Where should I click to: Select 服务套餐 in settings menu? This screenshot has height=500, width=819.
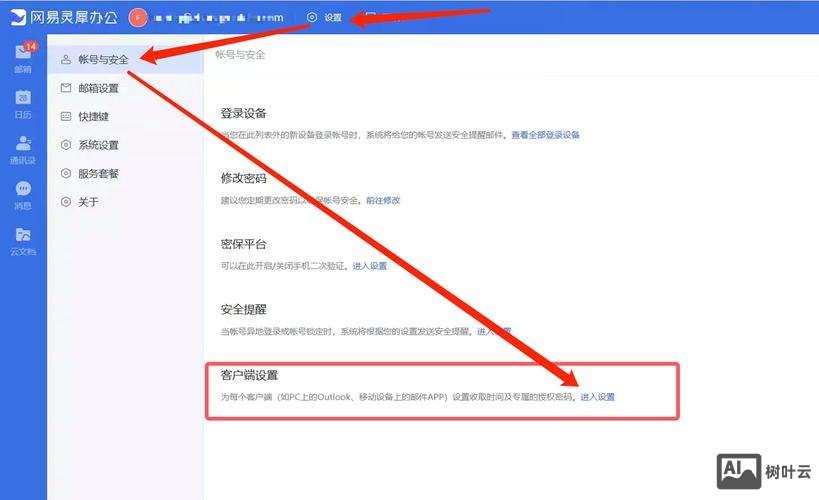point(125,173)
